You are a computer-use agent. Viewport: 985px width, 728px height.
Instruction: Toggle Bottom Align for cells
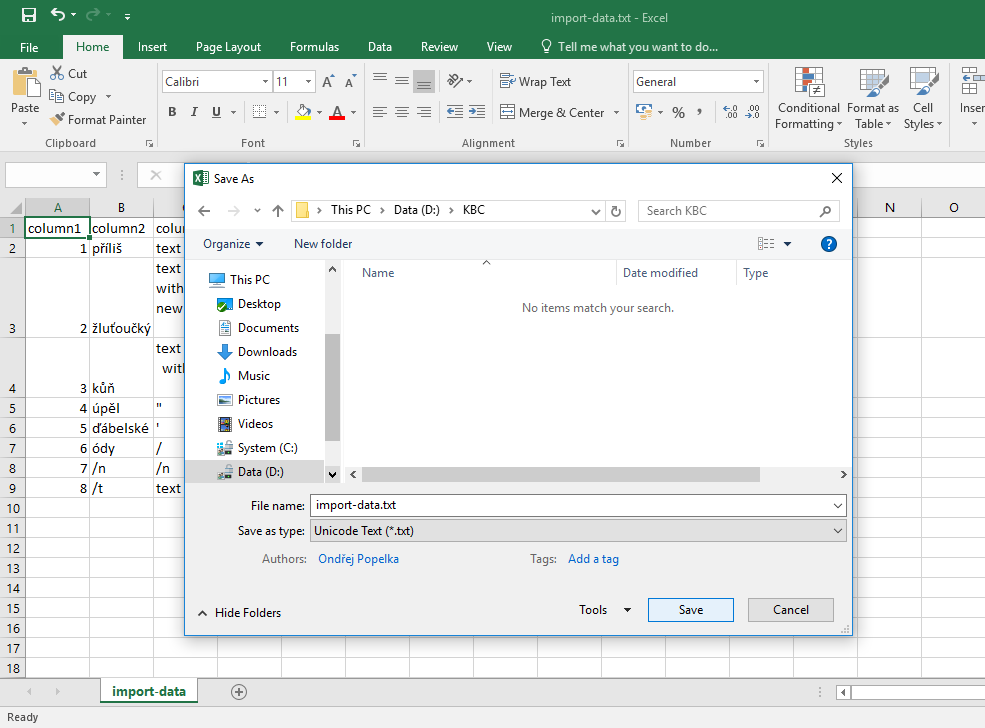click(x=424, y=80)
